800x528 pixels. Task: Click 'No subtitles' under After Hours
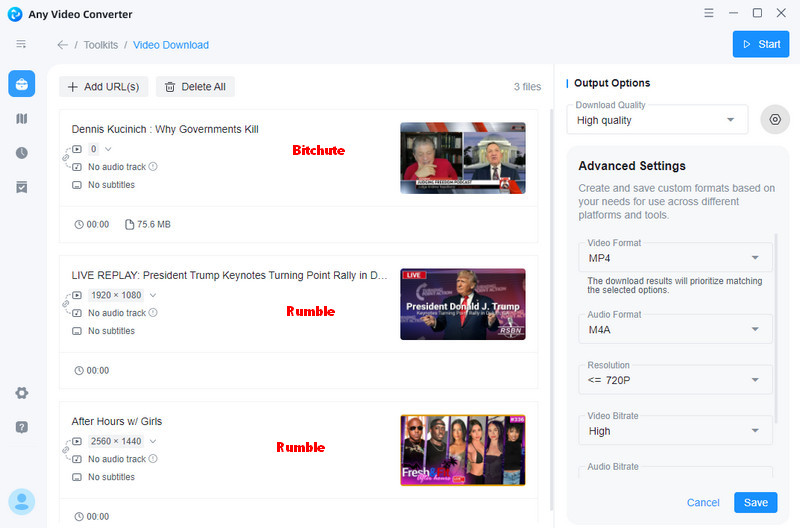(x=111, y=477)
